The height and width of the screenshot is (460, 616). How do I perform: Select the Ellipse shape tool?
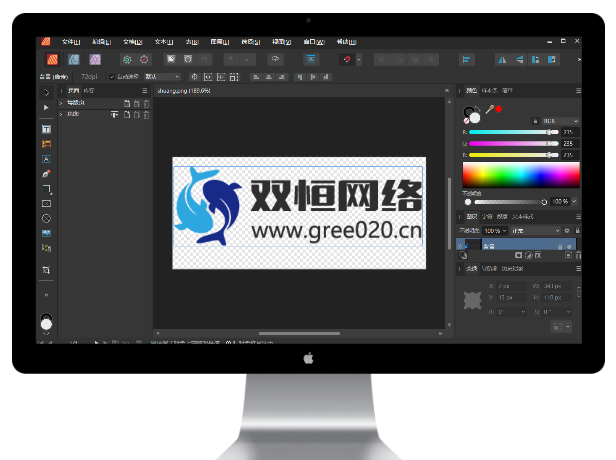[46, 218]
